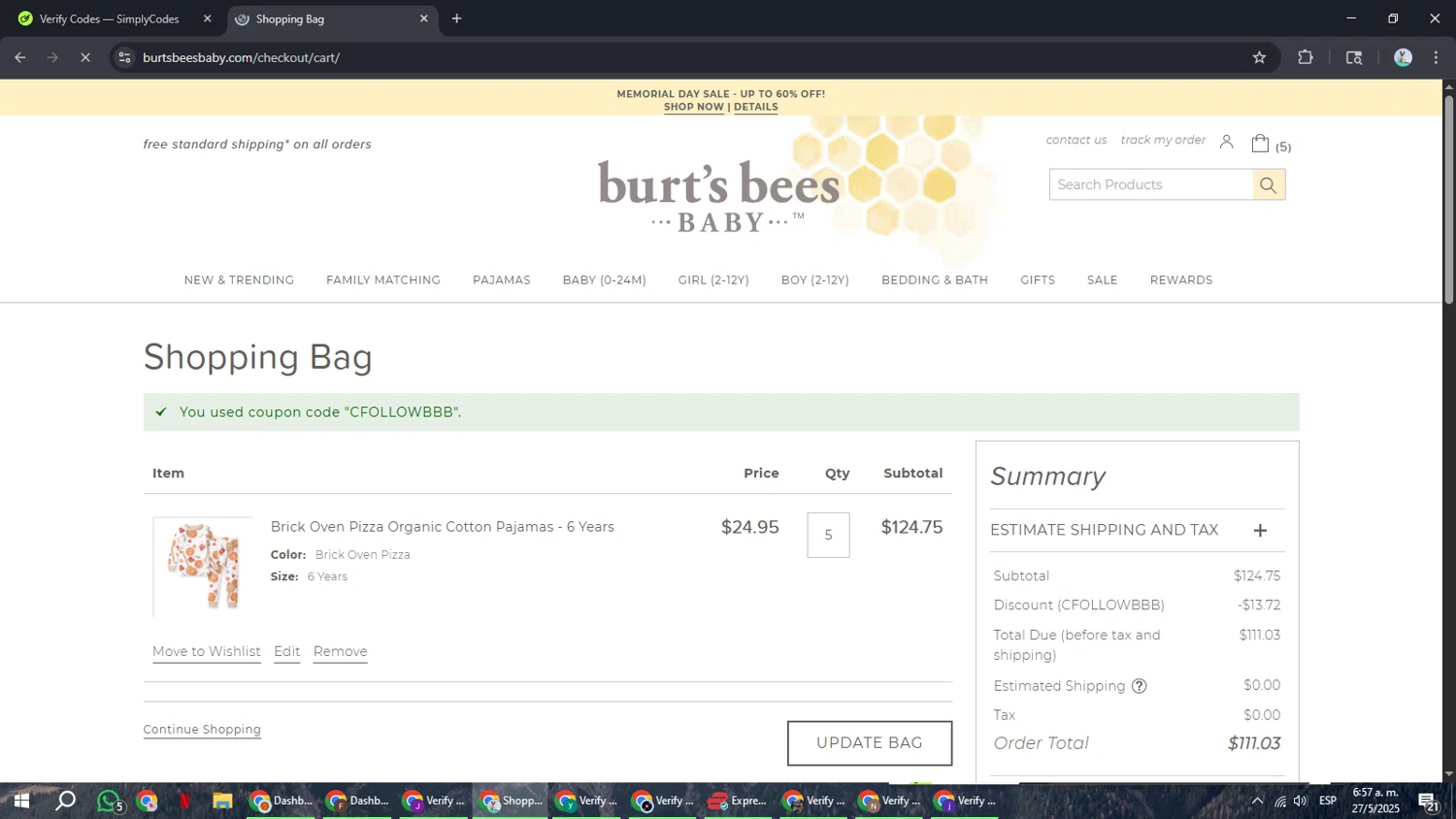Screen dimensions: 1456x819
Task: Open Windows taskbar search
Action: click(x=65, y=802)
